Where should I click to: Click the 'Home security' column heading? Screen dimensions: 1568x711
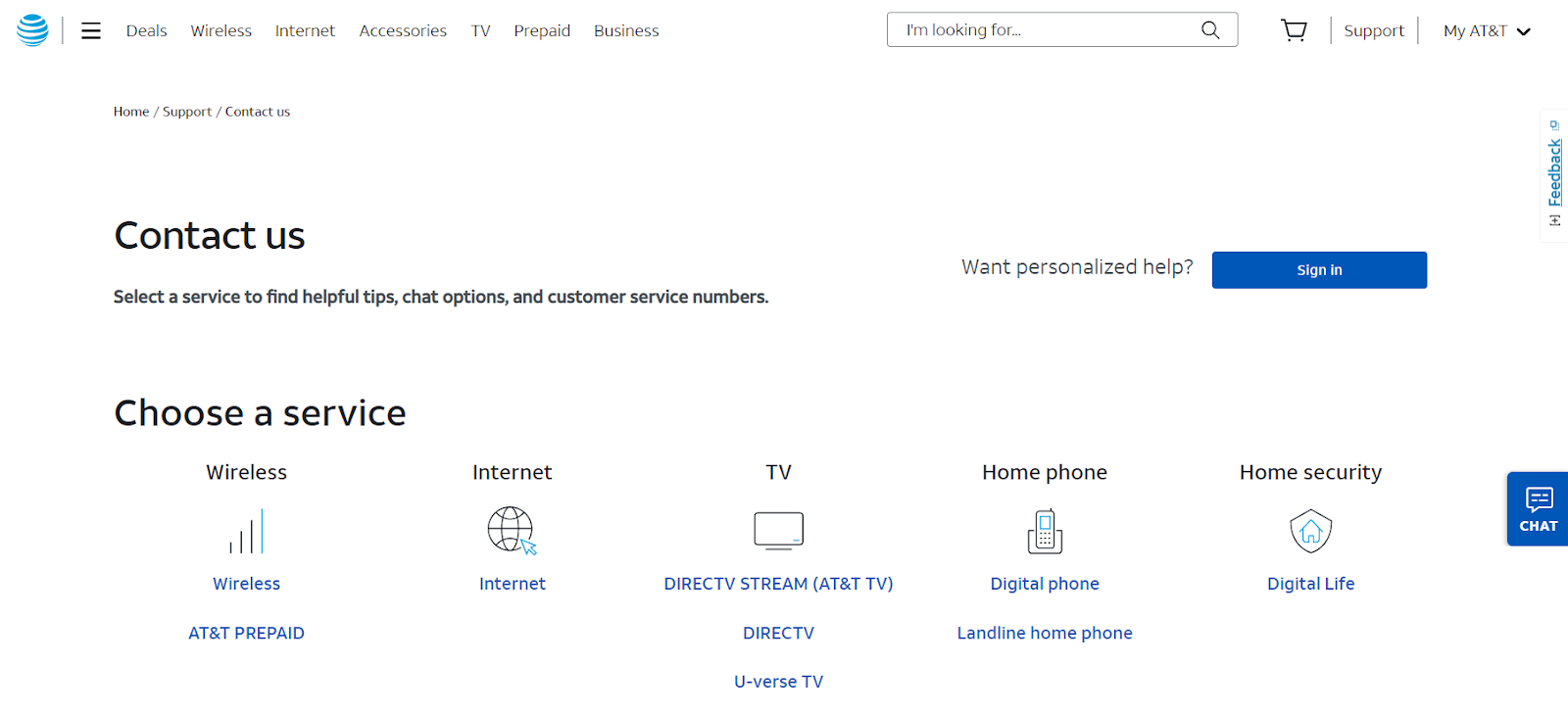tap(1311, 473)
